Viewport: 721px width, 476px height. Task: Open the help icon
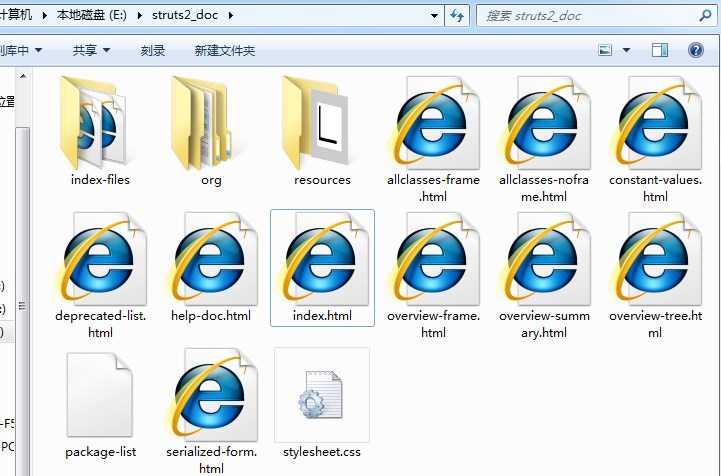696,50
